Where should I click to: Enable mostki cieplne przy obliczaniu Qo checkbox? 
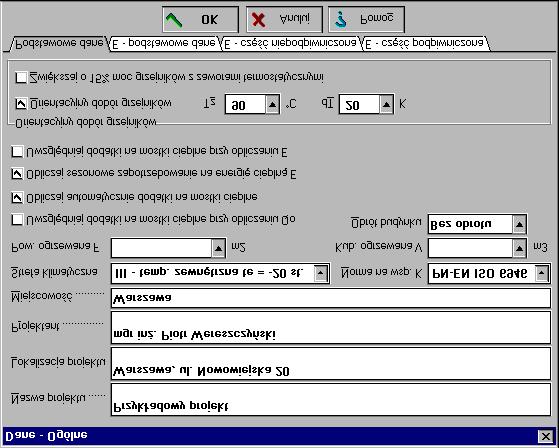point(17,220)
